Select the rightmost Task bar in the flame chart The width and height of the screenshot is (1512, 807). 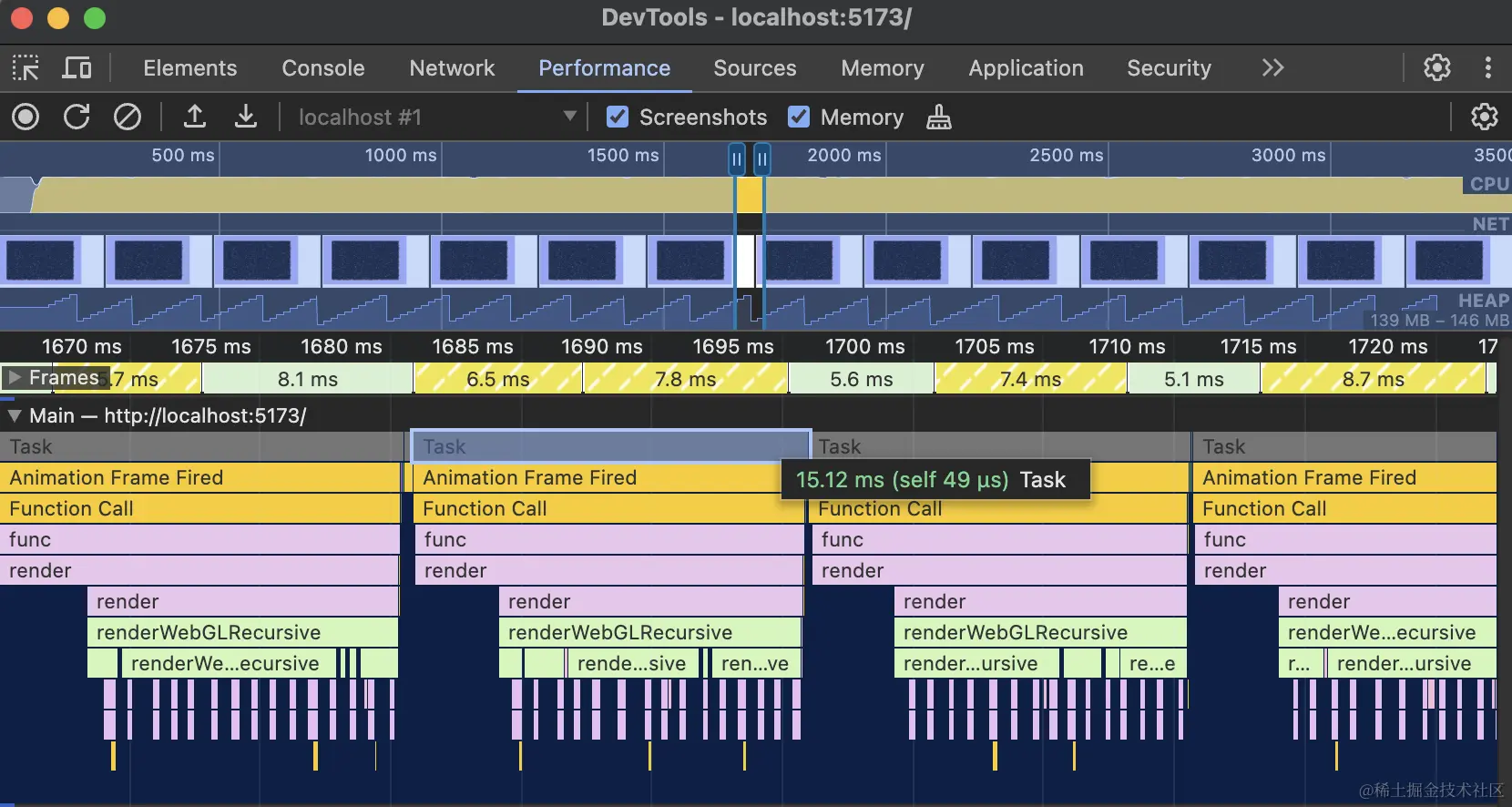[x=1345, y=446]
